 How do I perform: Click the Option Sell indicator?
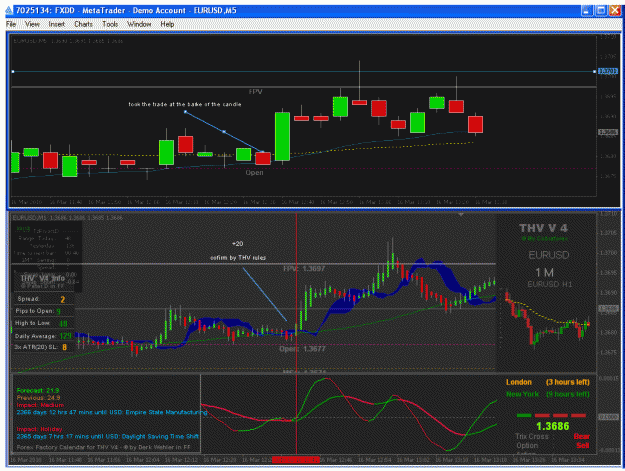point(583,445)
